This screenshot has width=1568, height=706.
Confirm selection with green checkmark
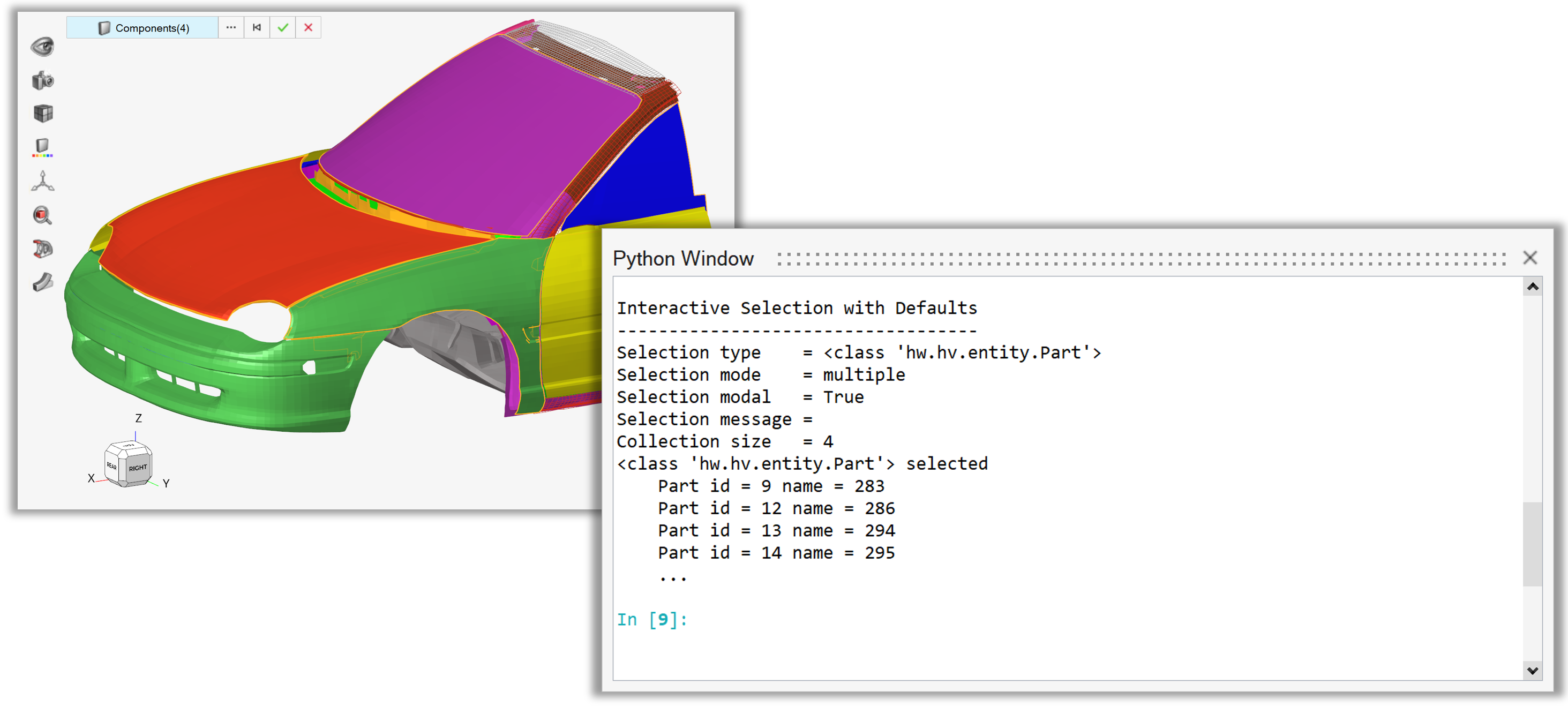click(x=282, y=28)
